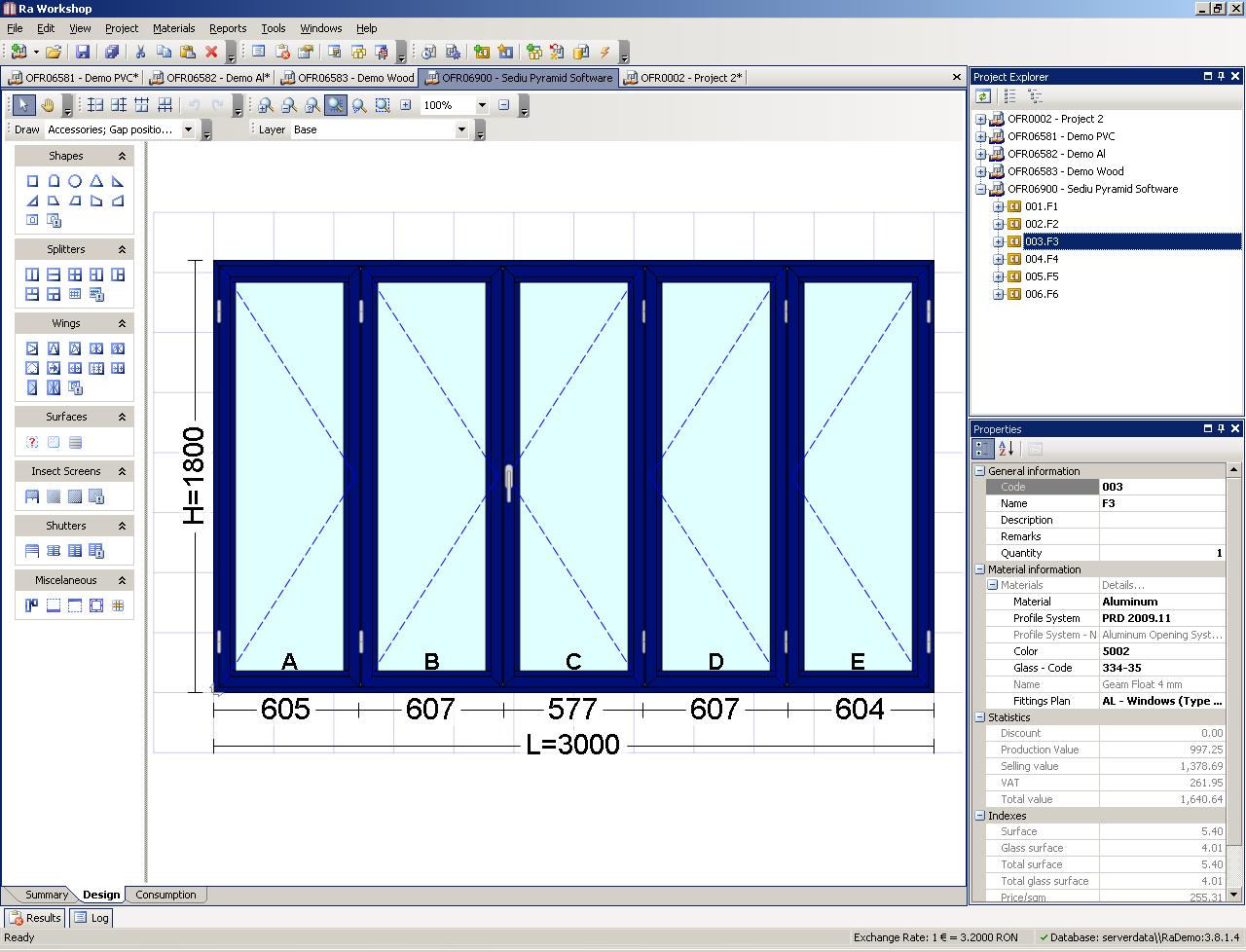Screen dimensions: 1246x952
Task: Choose the vertical splitter tool
Action: point(32,275)
